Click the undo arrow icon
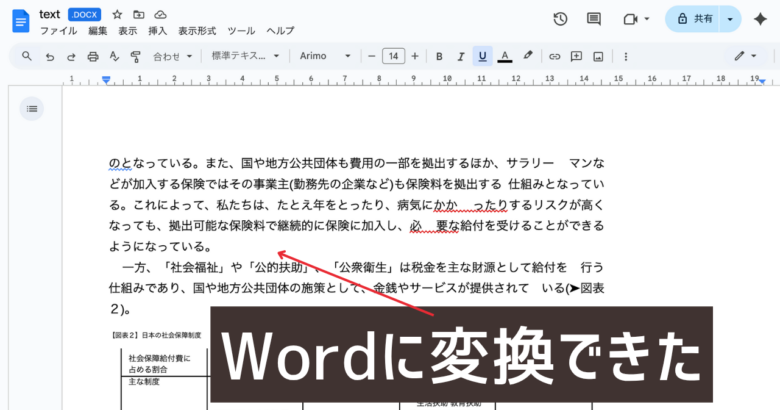The width and height of the screenshot is (780, 410). pos(49,56)
